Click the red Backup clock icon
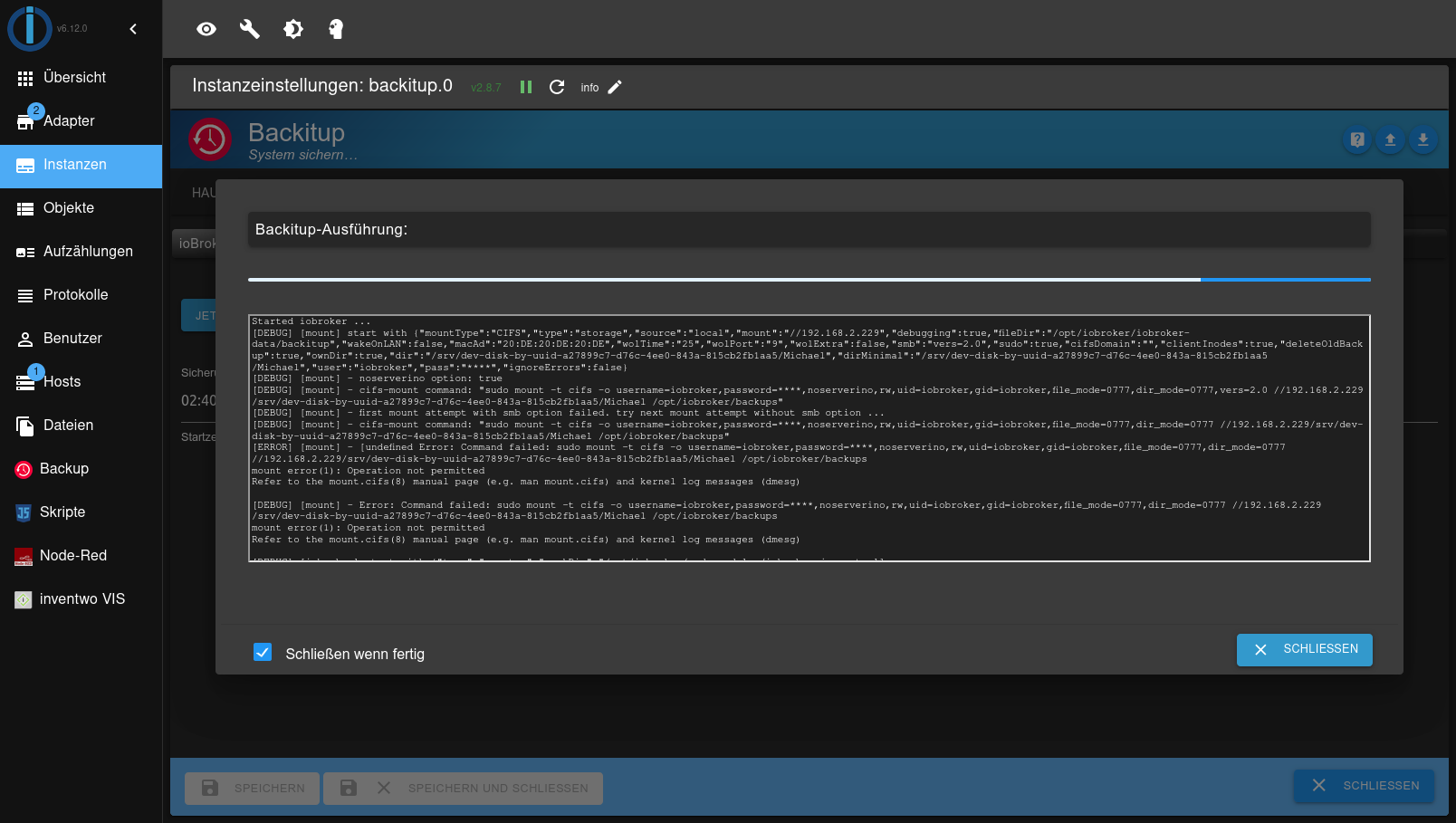Viewport: 1456px width, 823px height. (x=24, y=469)
